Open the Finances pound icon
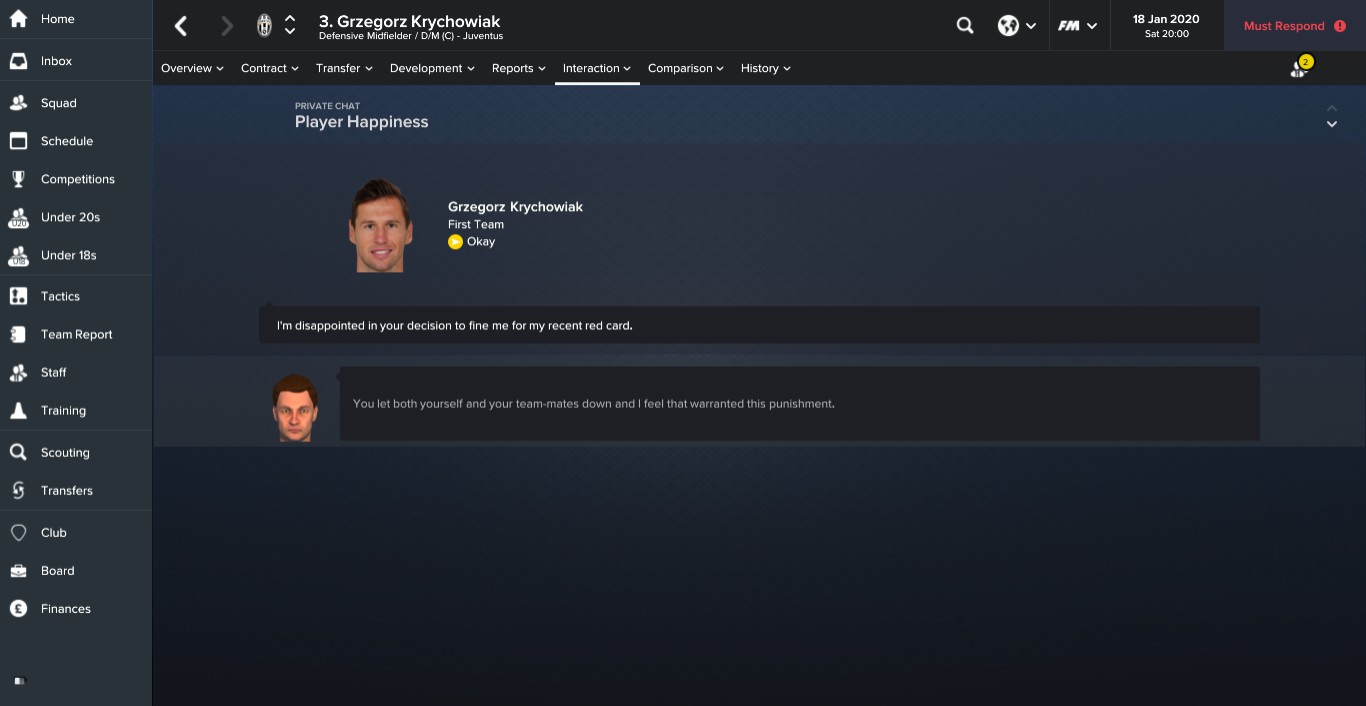The width and height of the screenshot is (1366, 706). click(x=18, y=608)
